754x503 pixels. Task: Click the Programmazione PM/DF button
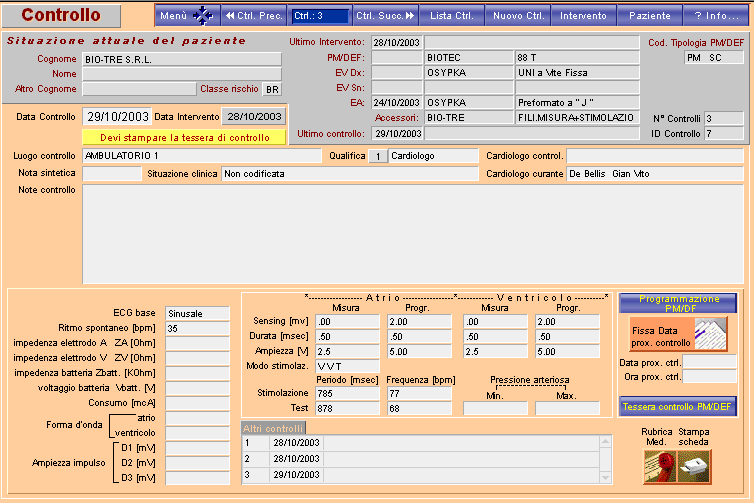tap(679, 303)
